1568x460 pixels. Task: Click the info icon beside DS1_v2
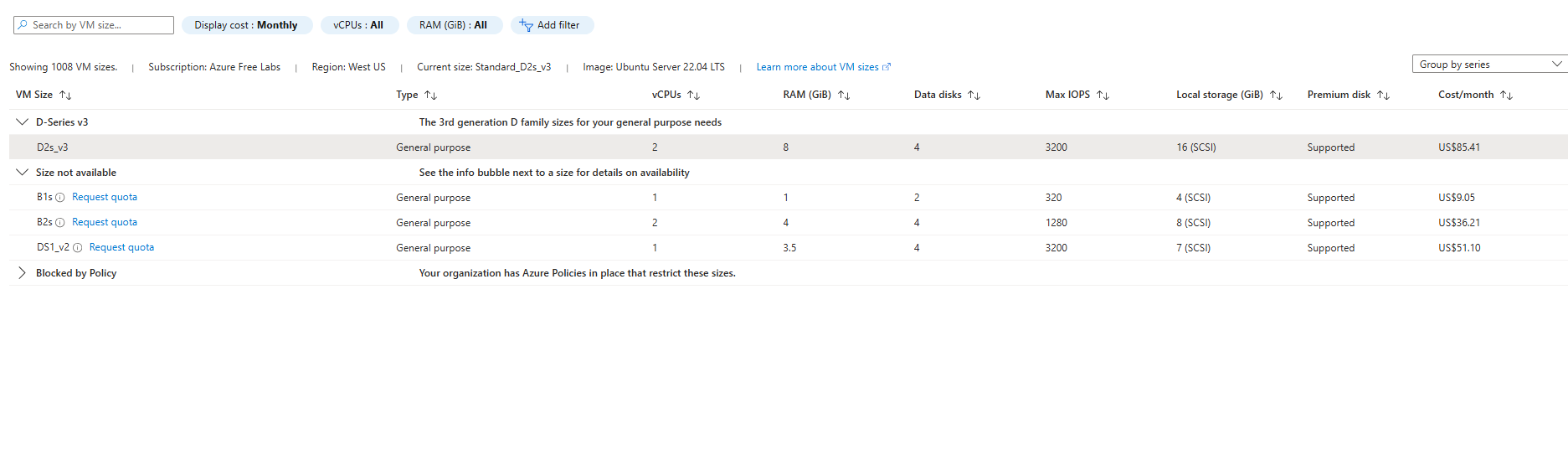point(78,248)
